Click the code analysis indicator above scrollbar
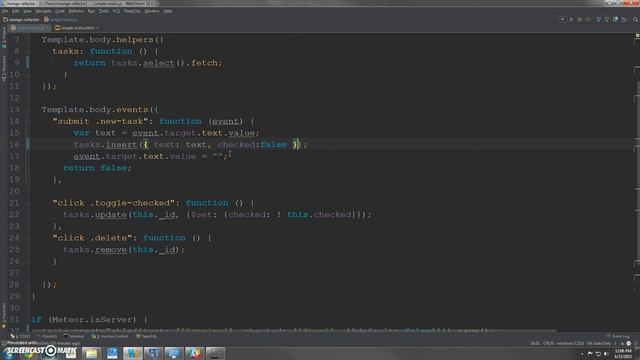 click(x=637, y=36)
